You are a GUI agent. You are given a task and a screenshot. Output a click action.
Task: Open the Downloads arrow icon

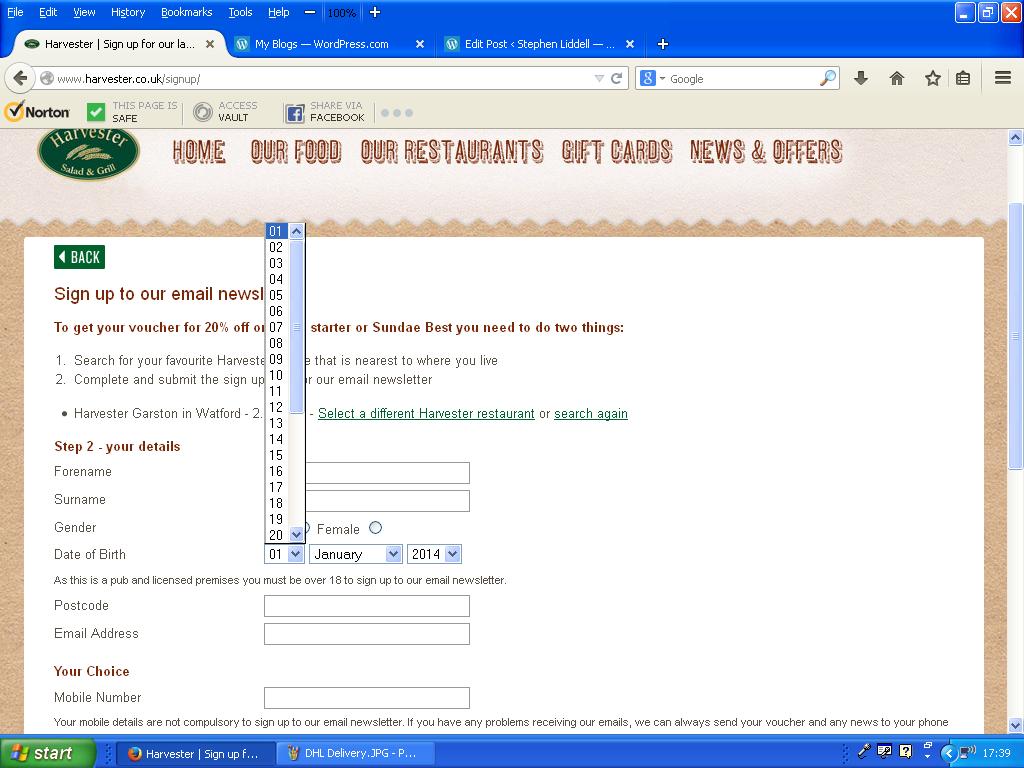coord(860,78)
